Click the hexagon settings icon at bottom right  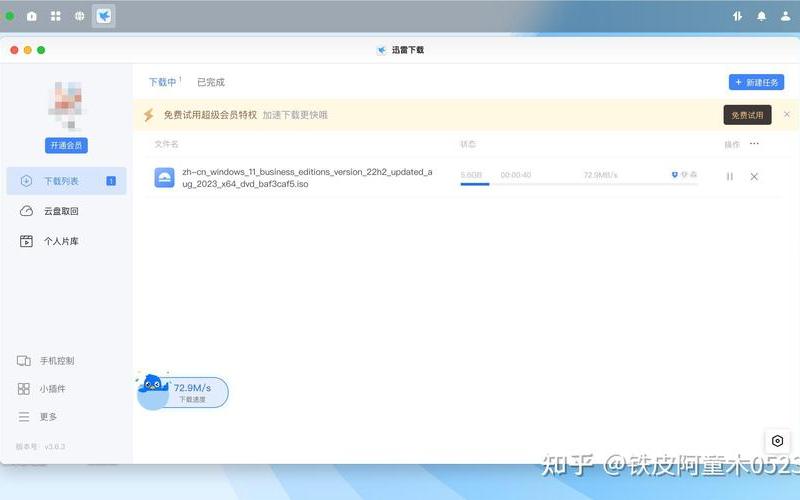[x=777, y=441]
